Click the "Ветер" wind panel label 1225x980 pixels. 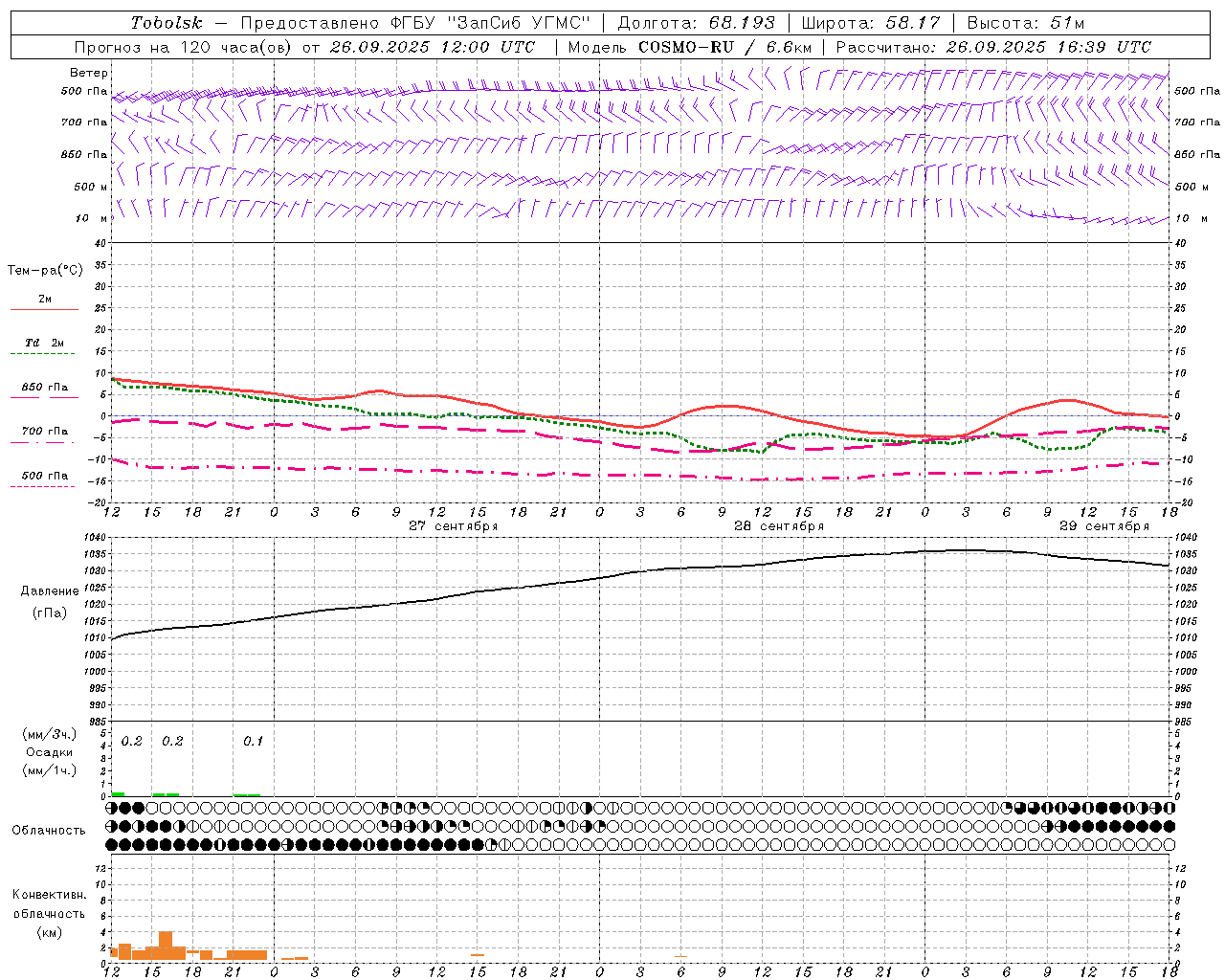89,73
